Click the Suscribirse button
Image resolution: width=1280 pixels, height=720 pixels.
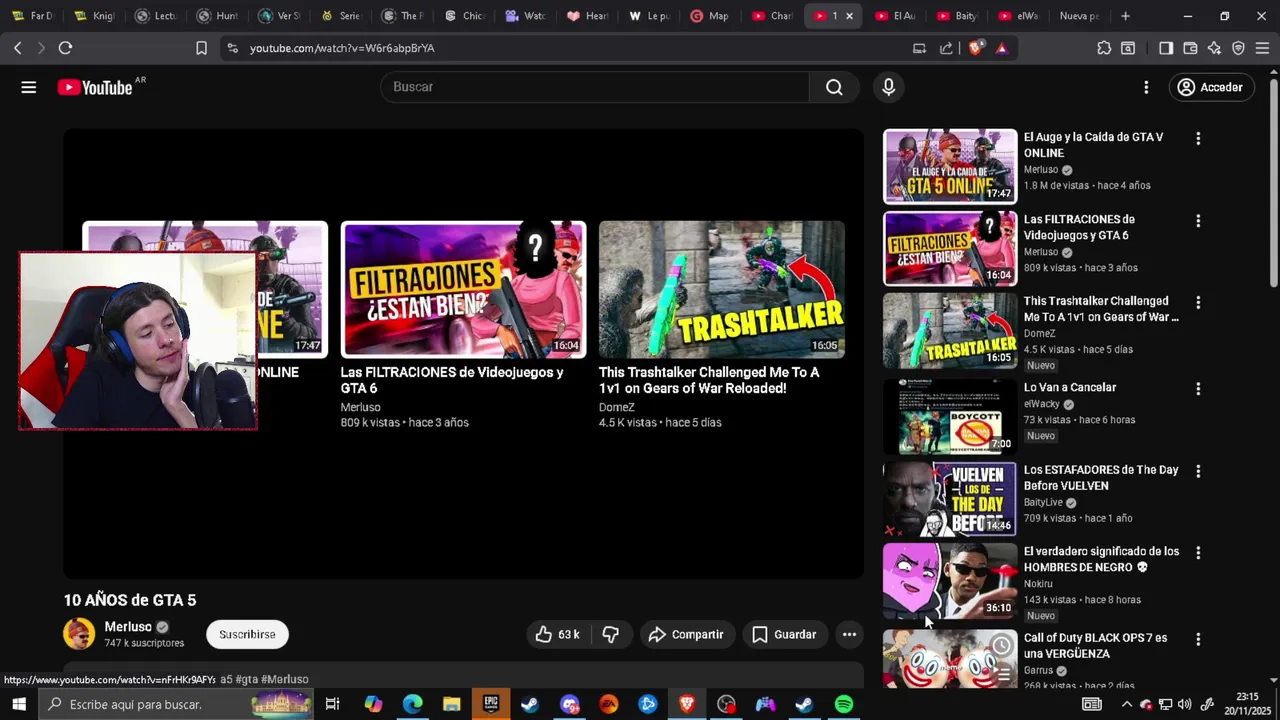click(247, 634)
